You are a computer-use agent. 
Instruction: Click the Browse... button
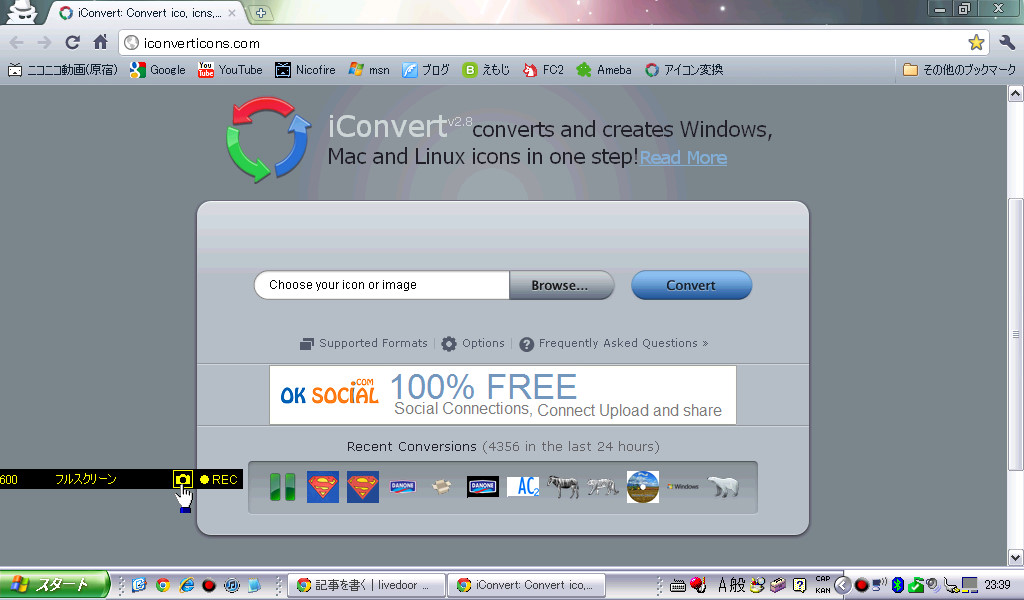tap(560, 285)
